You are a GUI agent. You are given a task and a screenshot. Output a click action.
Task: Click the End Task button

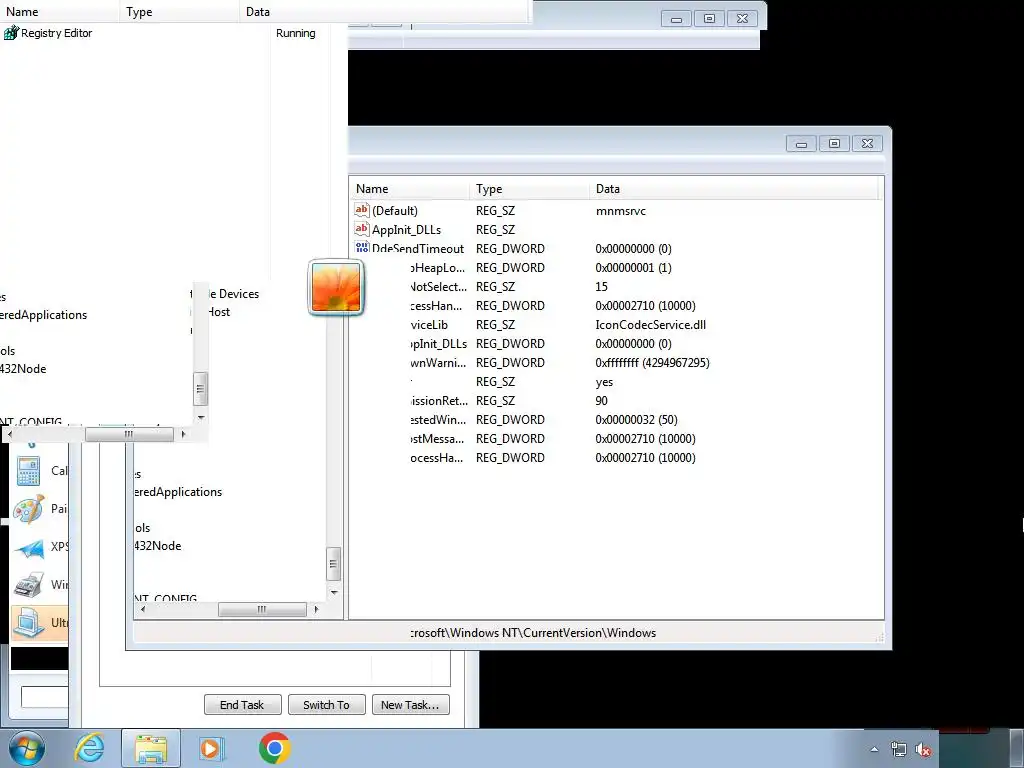tap(242, 705)
